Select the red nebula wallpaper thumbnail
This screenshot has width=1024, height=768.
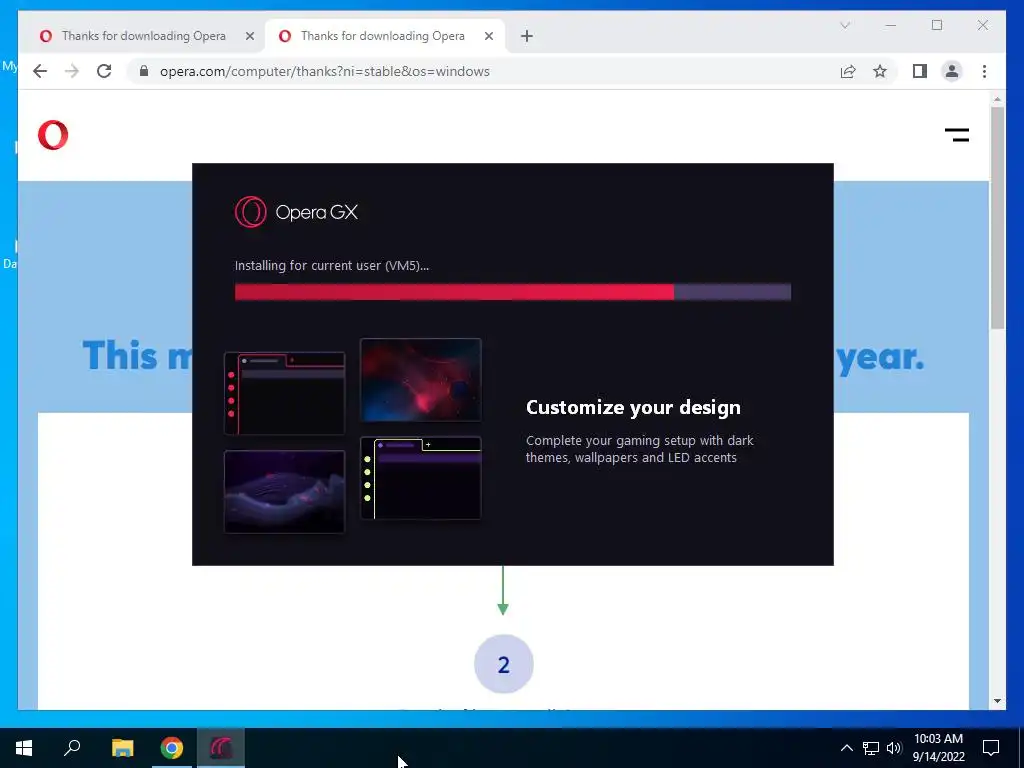(x=421, y=380)
